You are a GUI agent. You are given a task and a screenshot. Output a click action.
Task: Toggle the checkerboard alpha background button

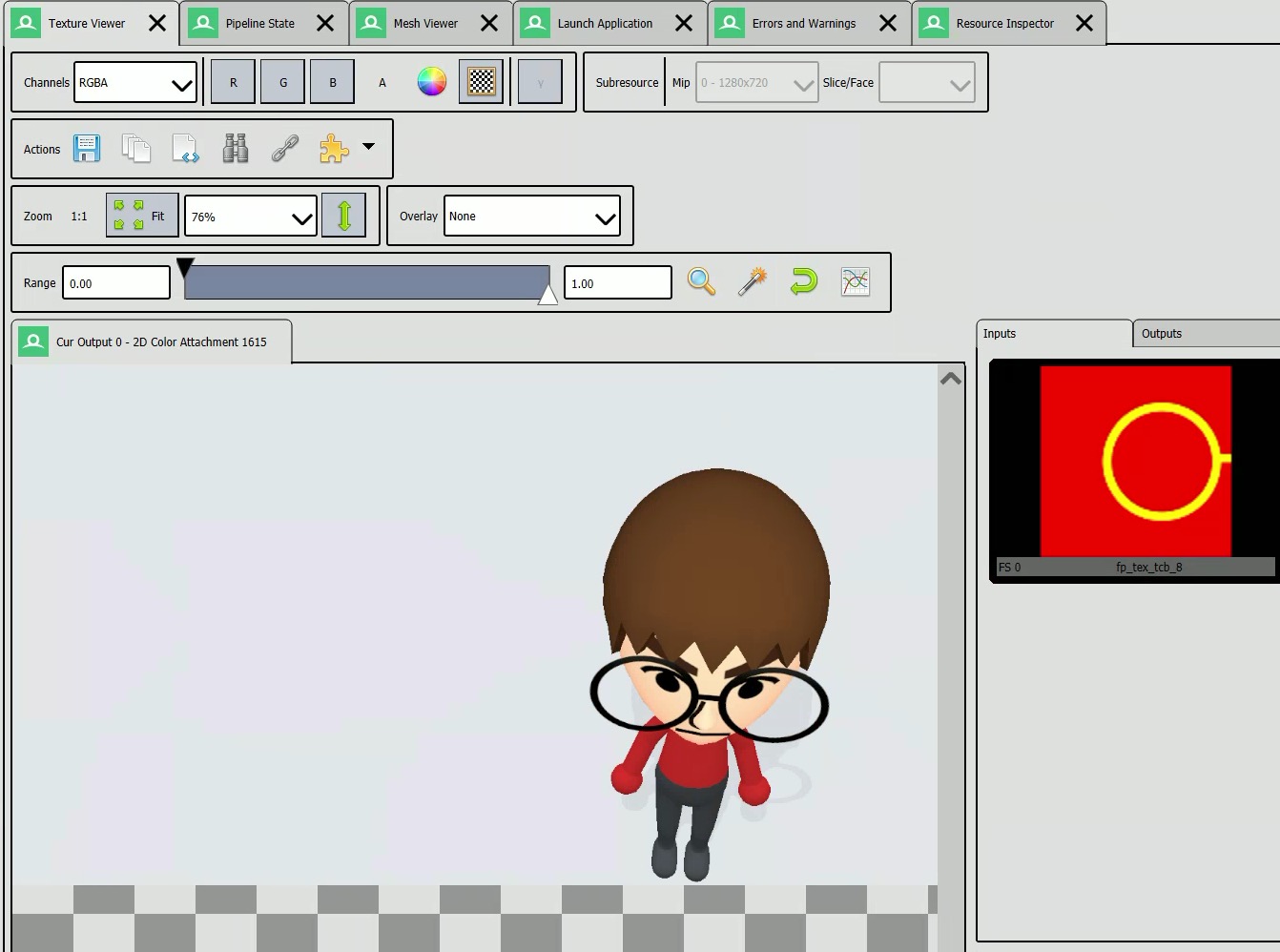(482, 82)
